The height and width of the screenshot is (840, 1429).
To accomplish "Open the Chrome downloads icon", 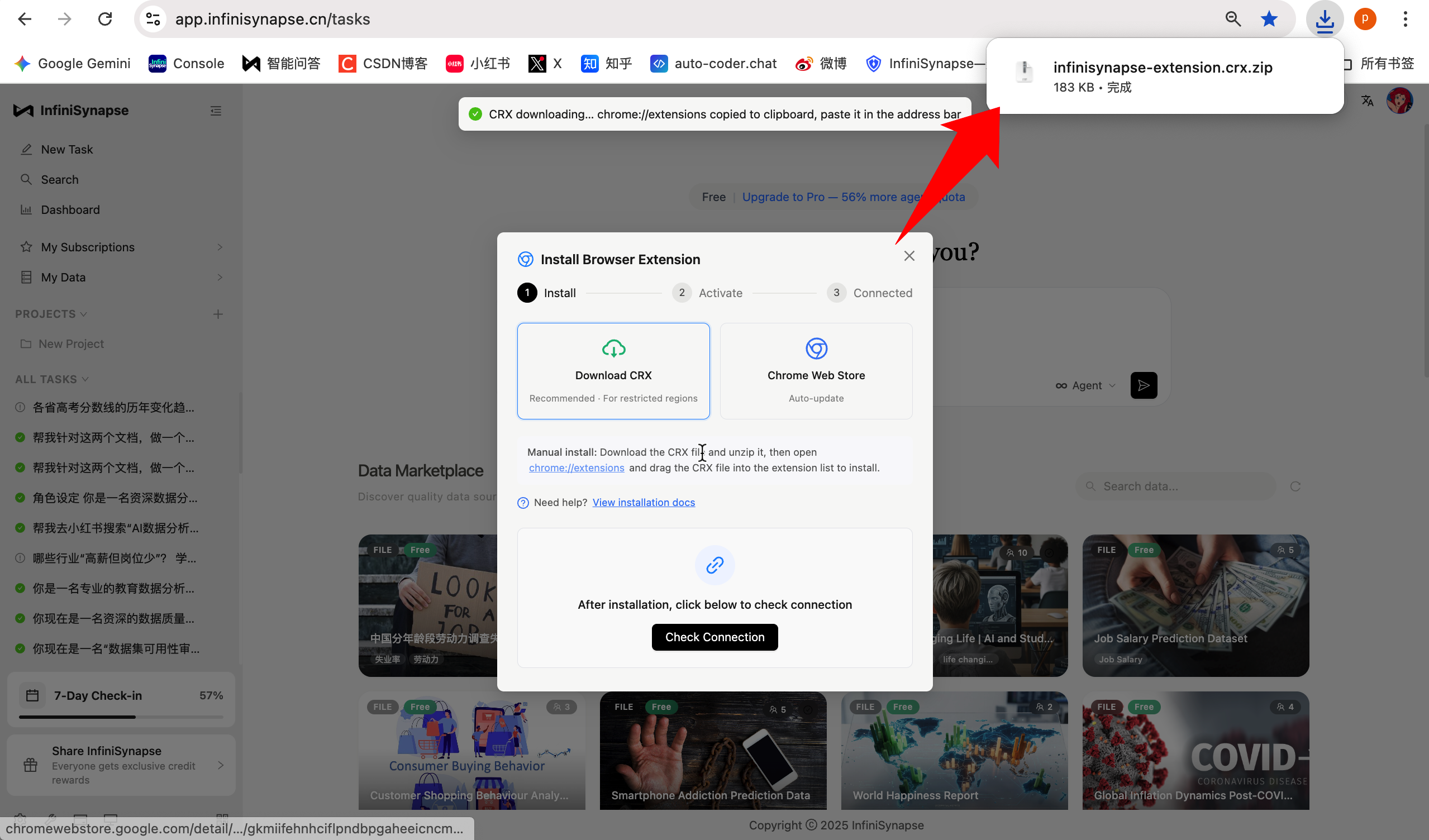I will tap(1325, 20).
